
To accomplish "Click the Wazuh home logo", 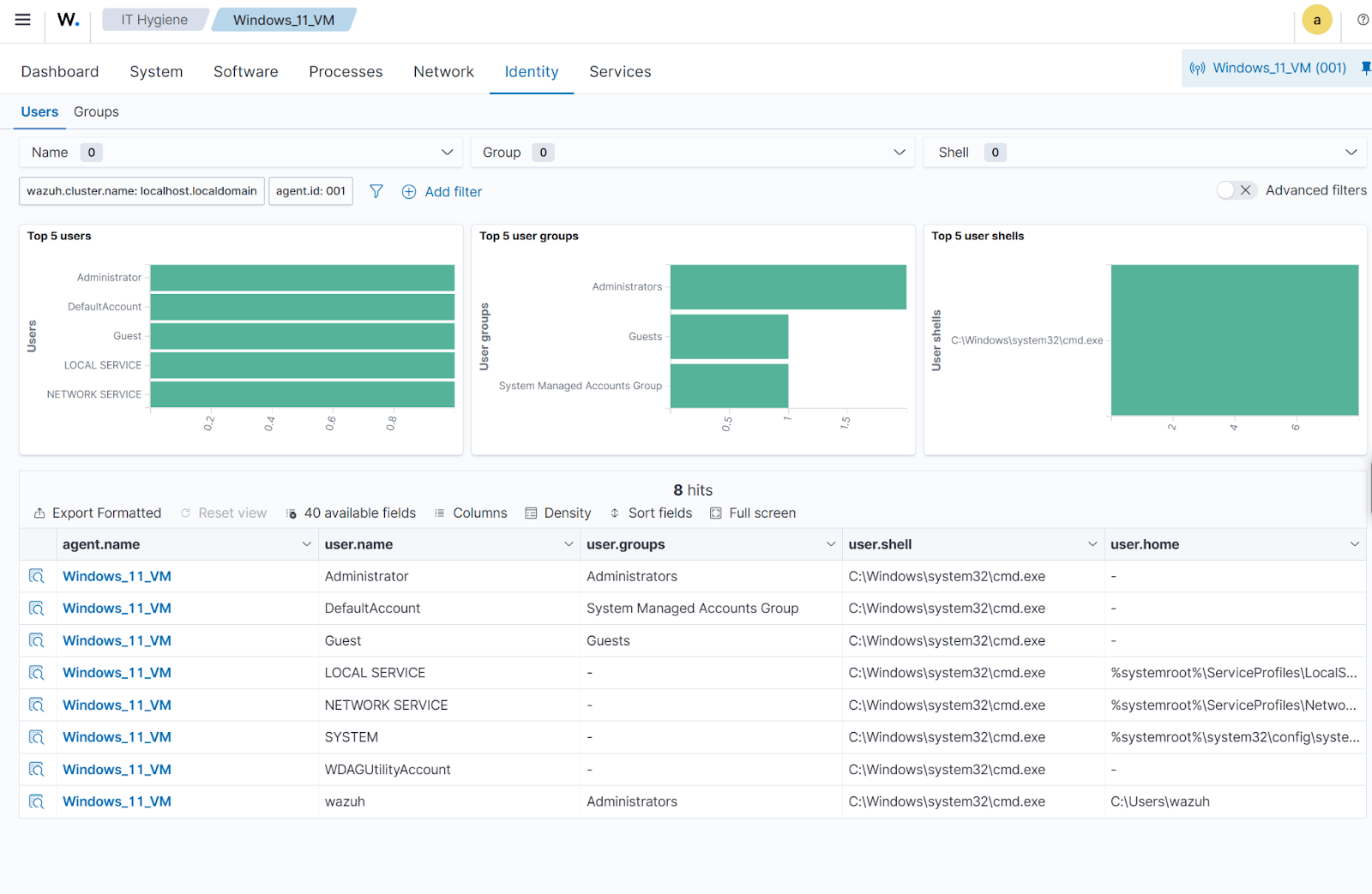I will [x=68, y=20].
